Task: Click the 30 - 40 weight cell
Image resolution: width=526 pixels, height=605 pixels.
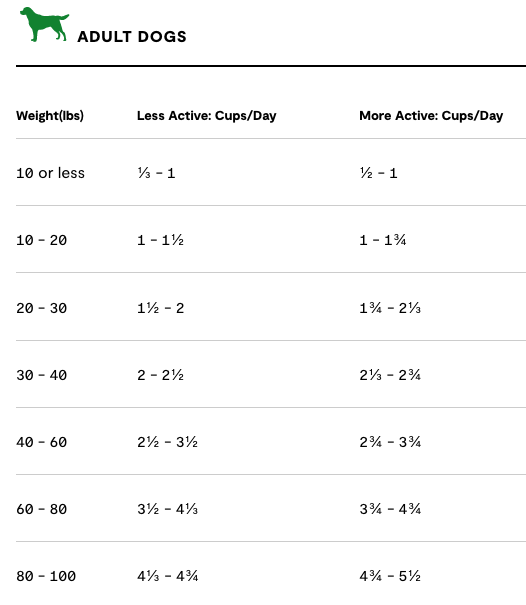Action: click(41, 375)
